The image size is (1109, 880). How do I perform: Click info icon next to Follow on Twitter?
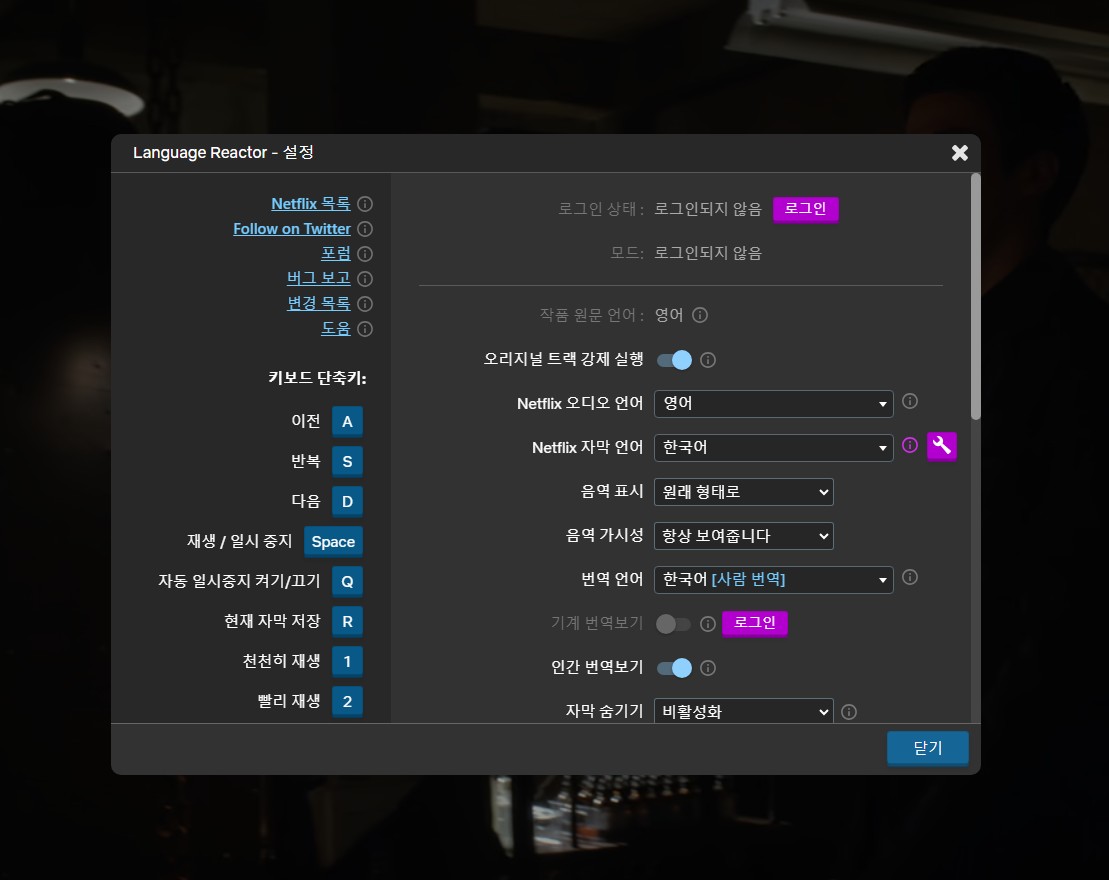tap(365, 229)
